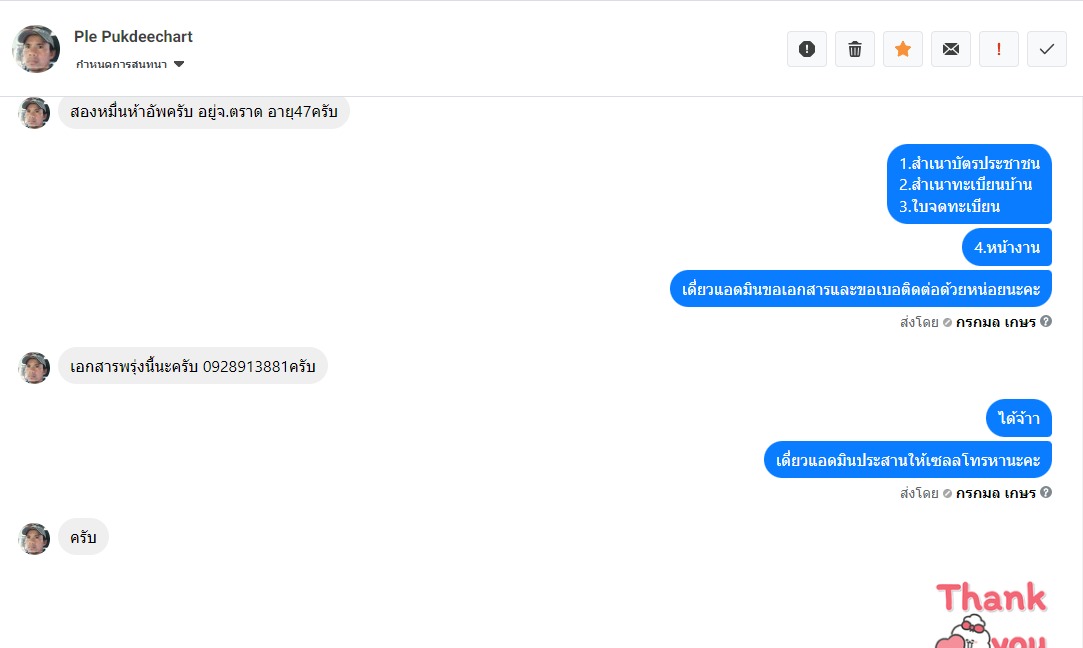Click the spam report icon in header
The width and height of the screenshot is (1083, 648).
click(x=806, y=49)
